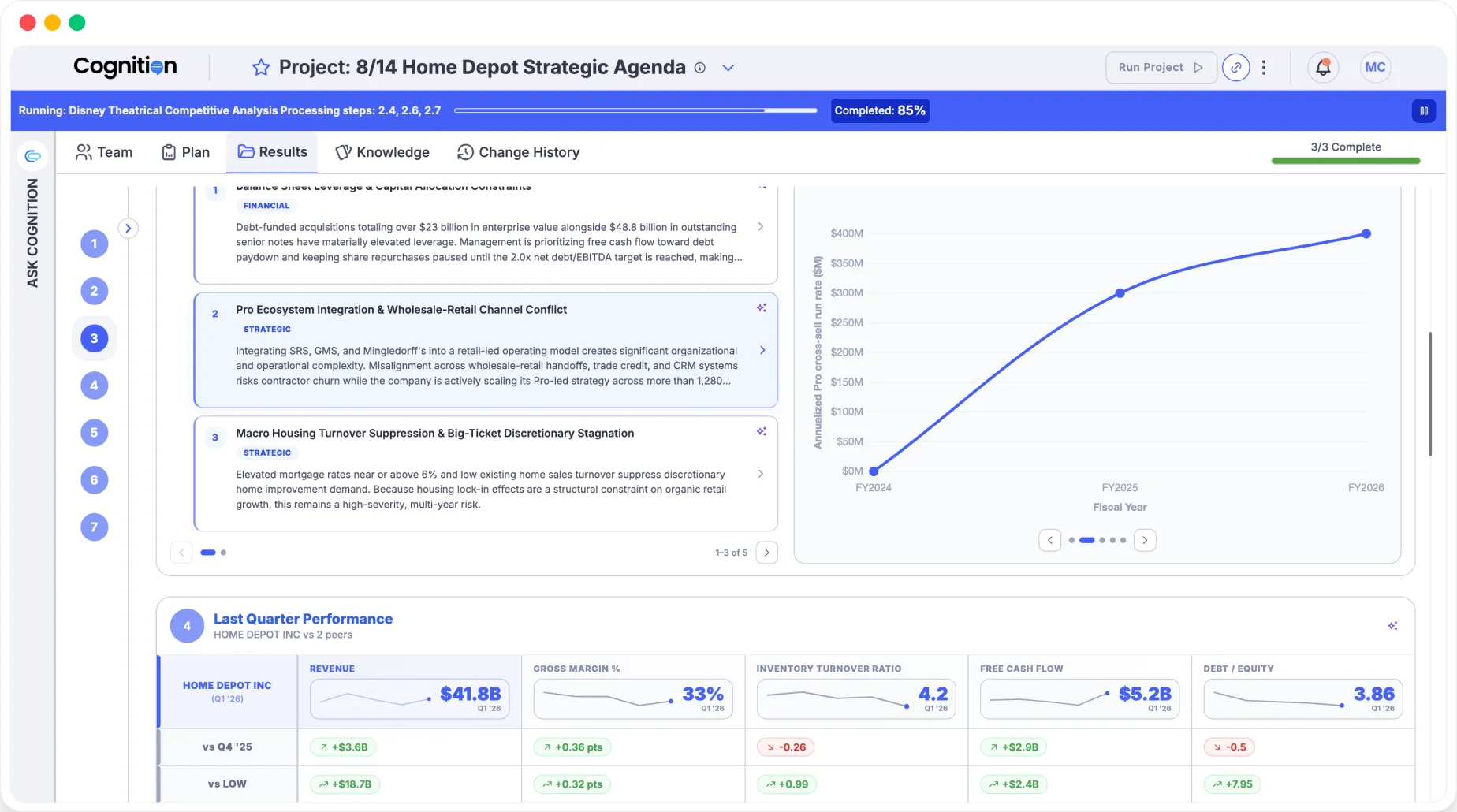Open the notifications bell

click(x=1323, y=68)
